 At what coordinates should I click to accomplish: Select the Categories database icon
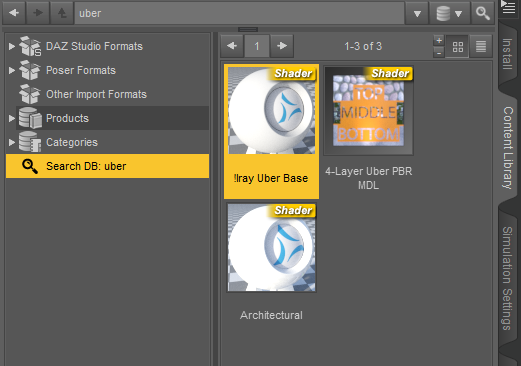pos(30,142)
